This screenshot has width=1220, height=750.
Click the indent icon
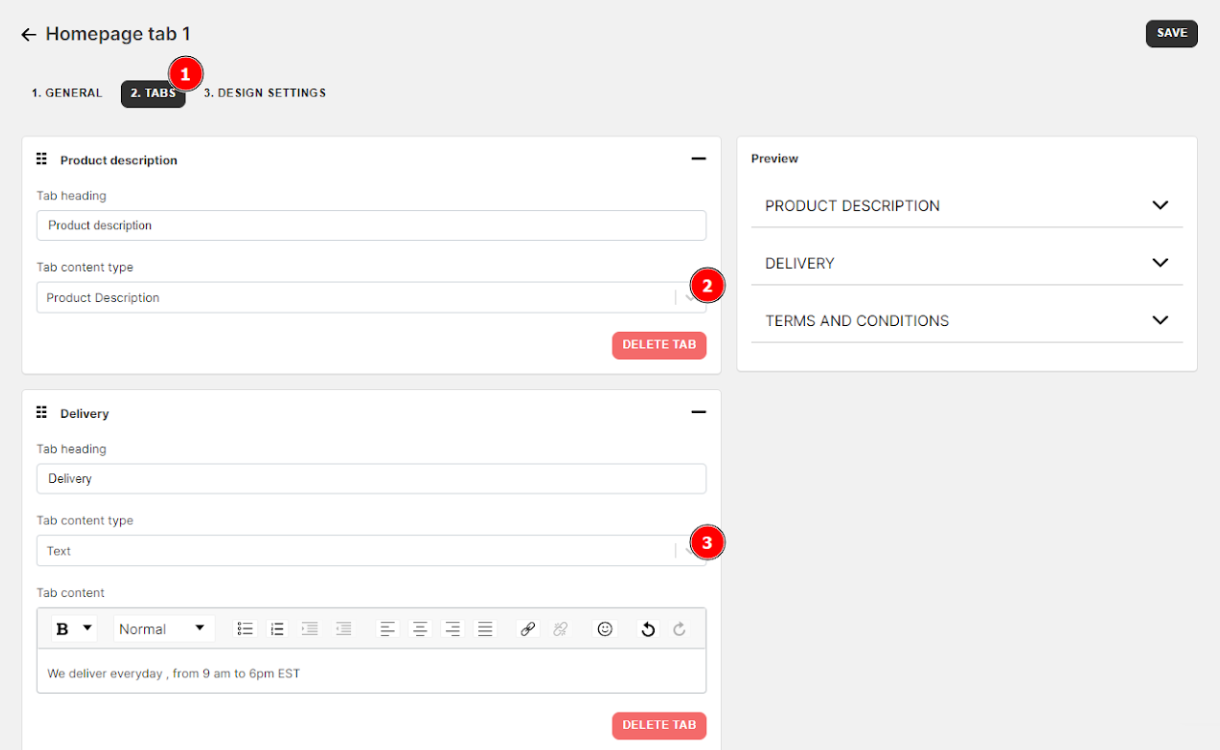pos(310,629)
